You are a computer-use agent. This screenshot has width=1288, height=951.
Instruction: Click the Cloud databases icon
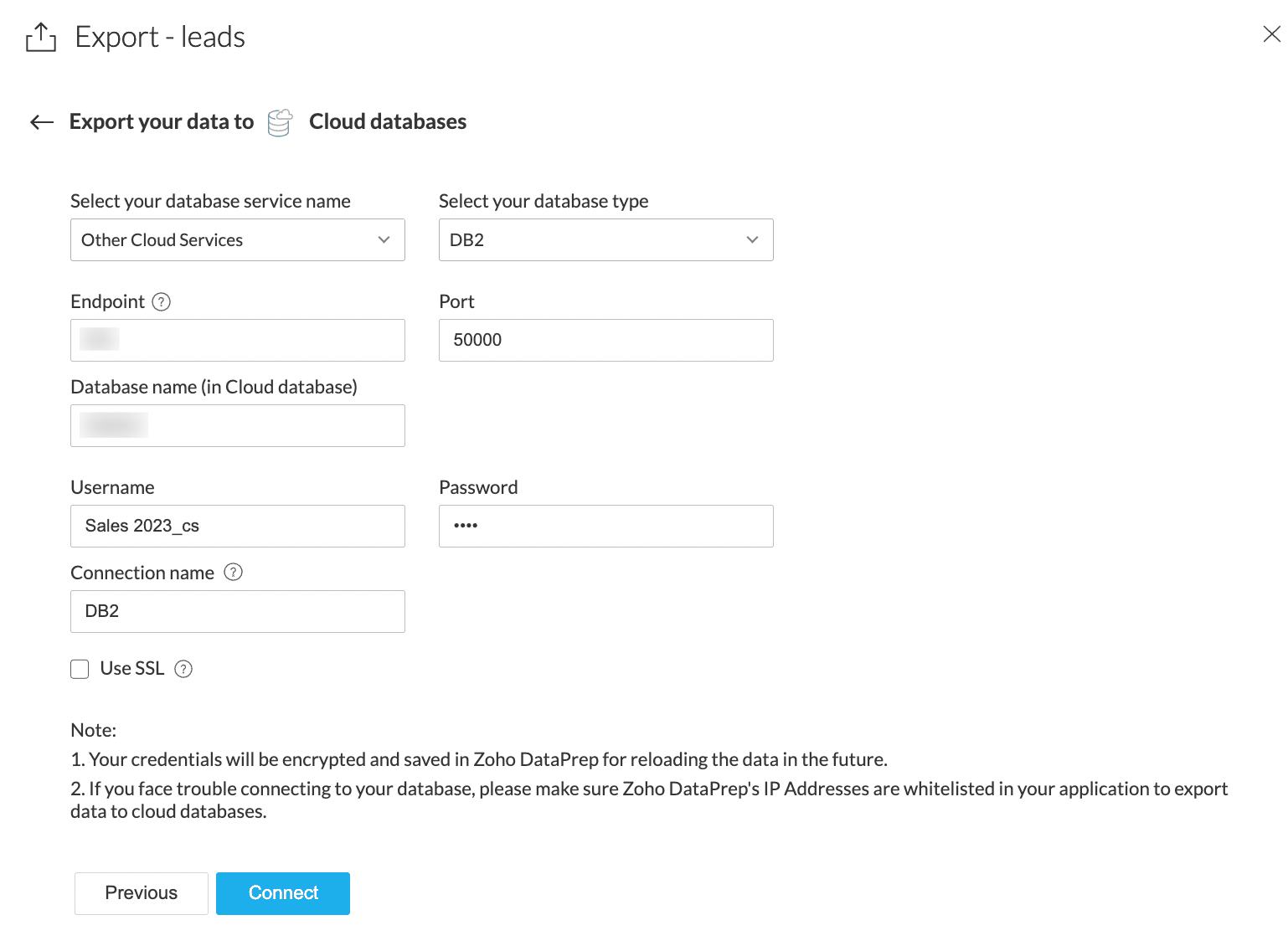[280, 122]
